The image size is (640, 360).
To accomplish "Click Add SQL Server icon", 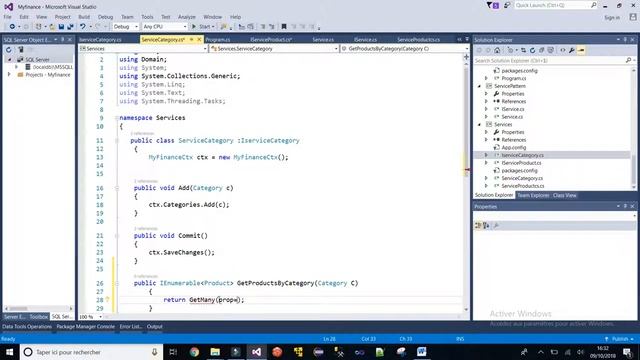I will tap(20, 50).
